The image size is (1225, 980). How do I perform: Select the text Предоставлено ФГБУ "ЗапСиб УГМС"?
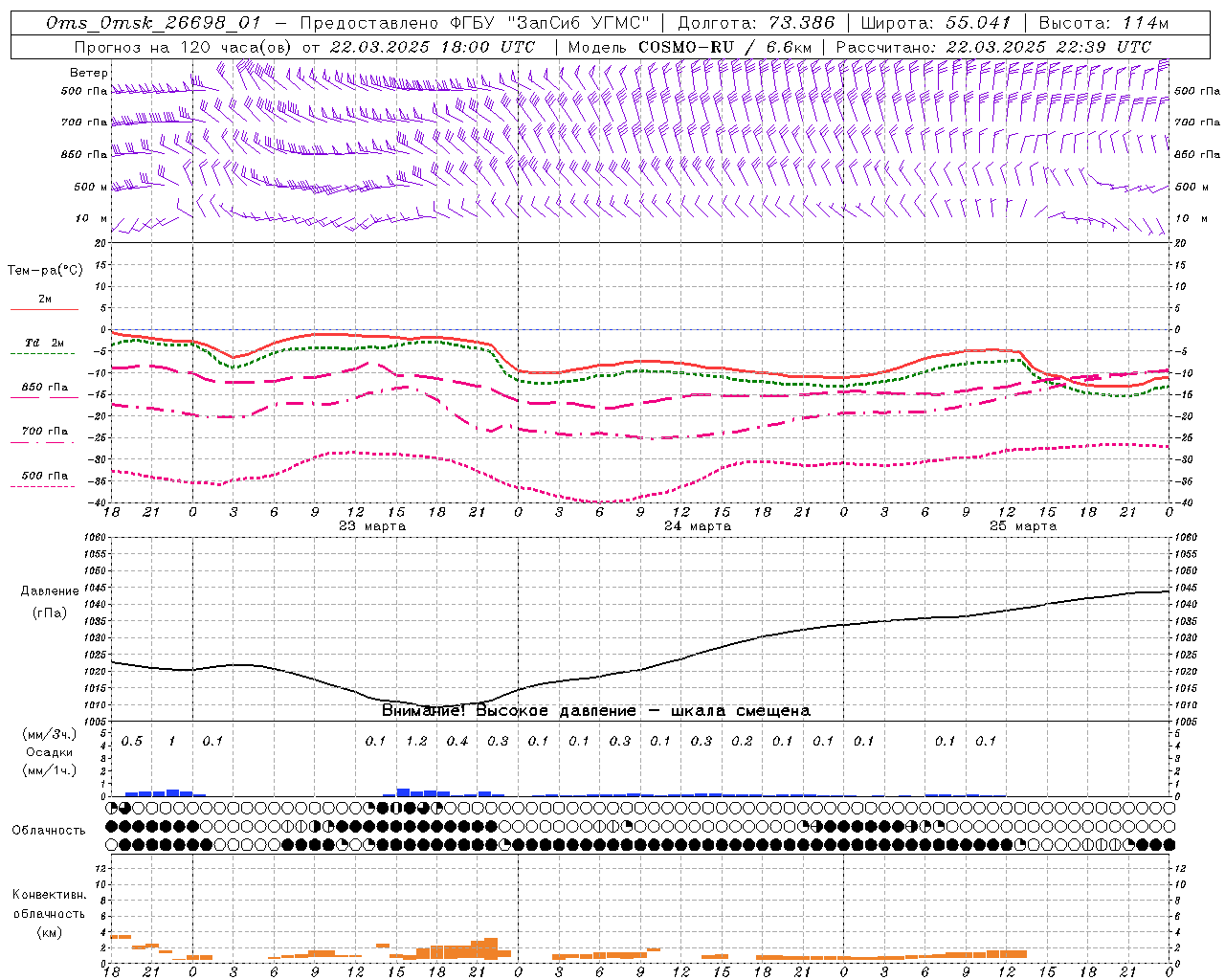point(475,23)
